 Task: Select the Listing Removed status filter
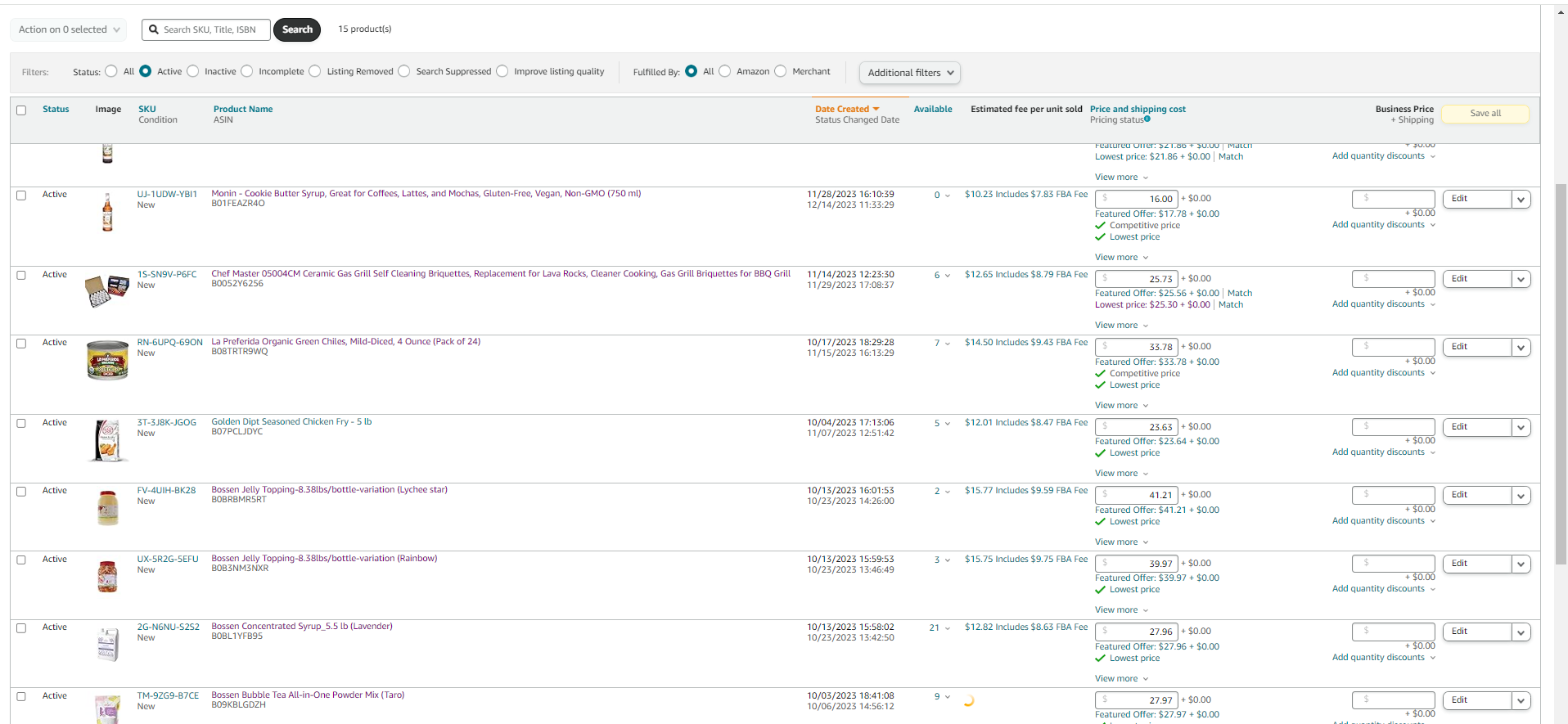315,71
